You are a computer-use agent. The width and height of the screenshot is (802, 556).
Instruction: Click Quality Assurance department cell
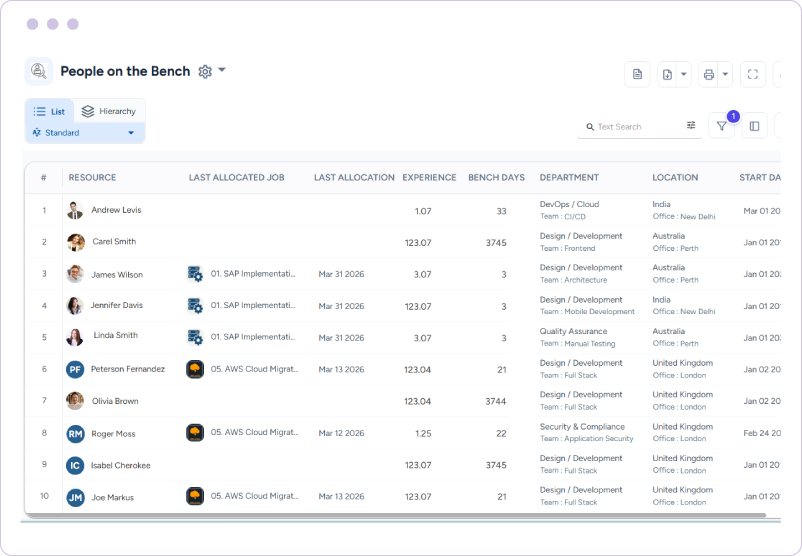pyautogui.click(x=573, y=331)
